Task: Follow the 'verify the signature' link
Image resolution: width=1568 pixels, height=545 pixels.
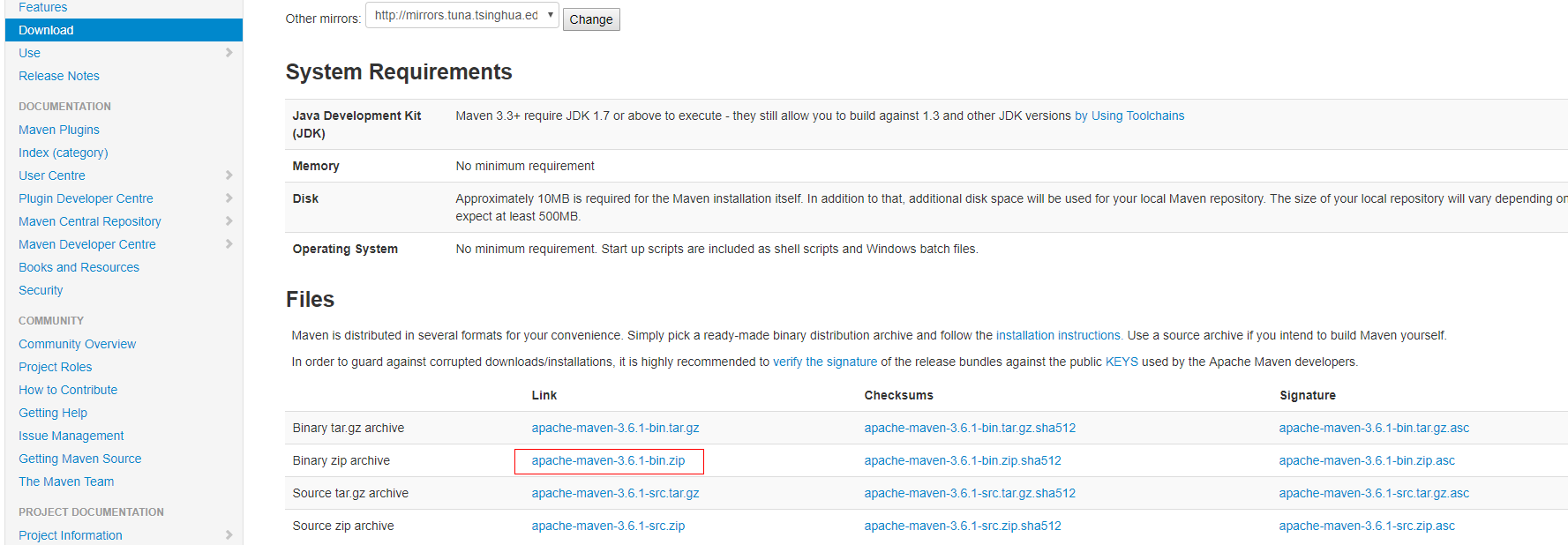Action: pos(825,362)
